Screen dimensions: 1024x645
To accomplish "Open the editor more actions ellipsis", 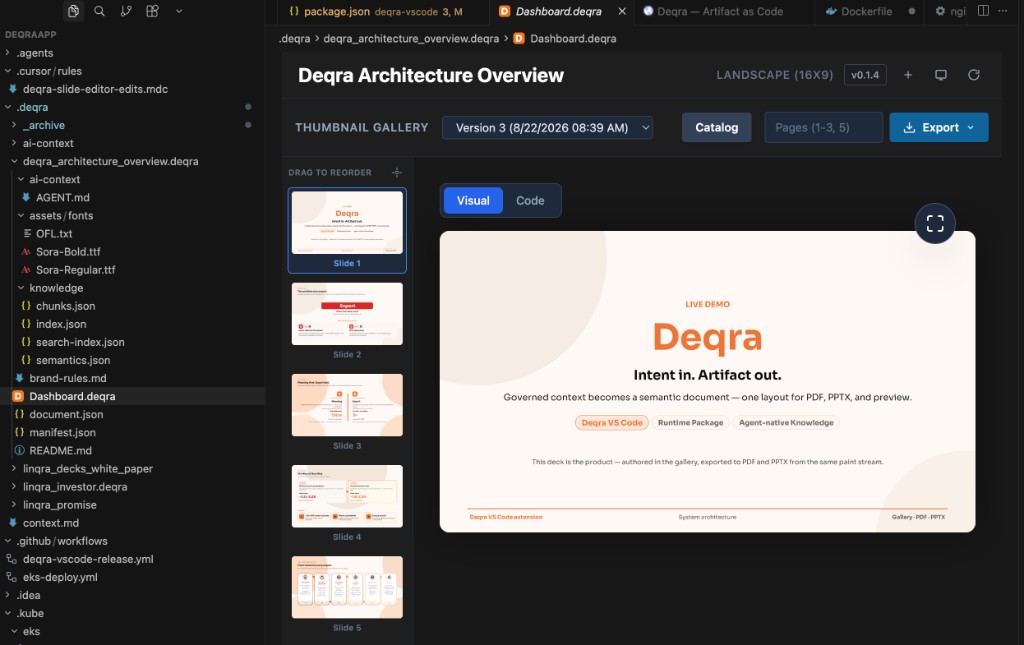I will 1003,11.
